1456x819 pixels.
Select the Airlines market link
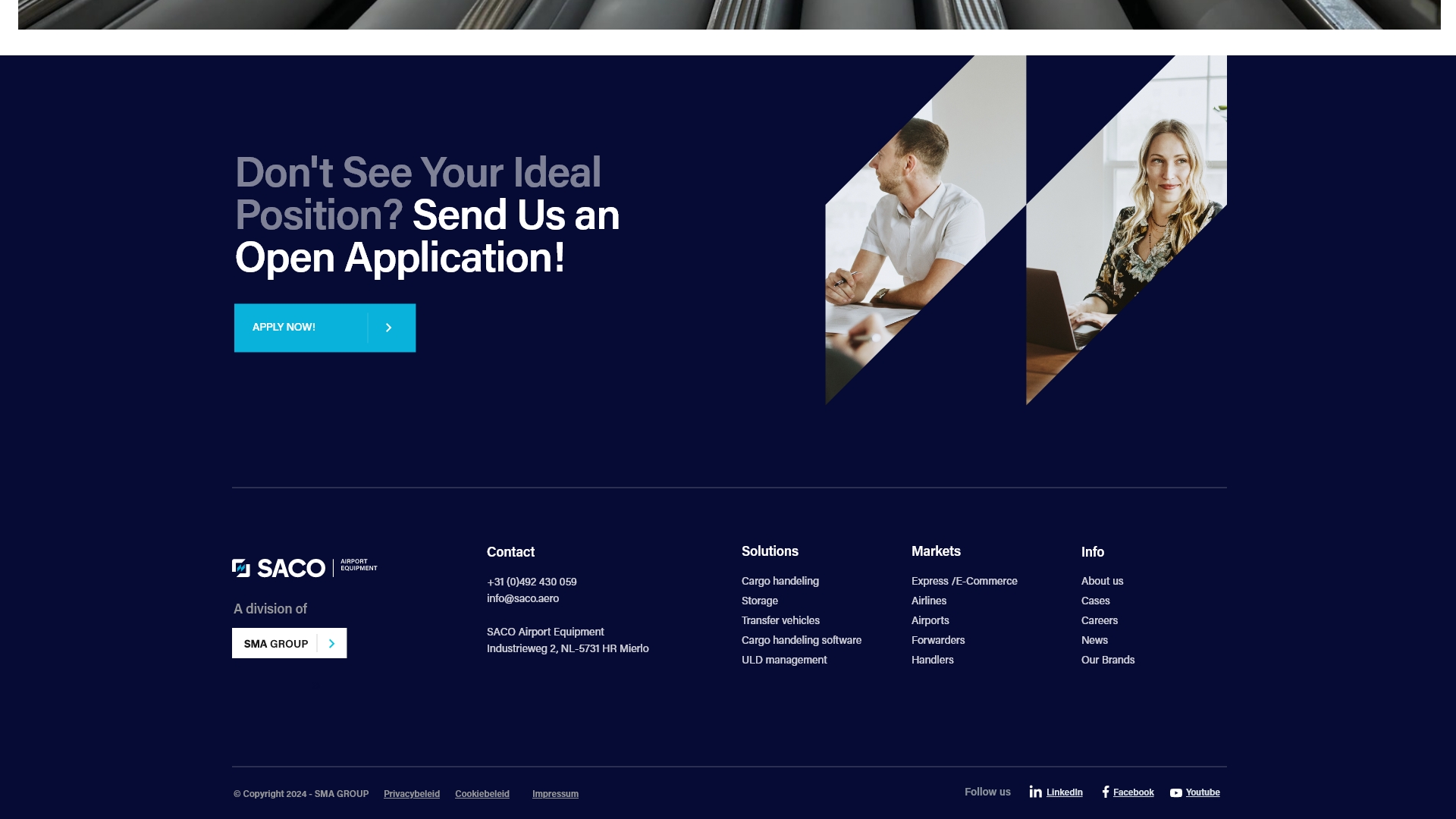[x=929, y=601]
